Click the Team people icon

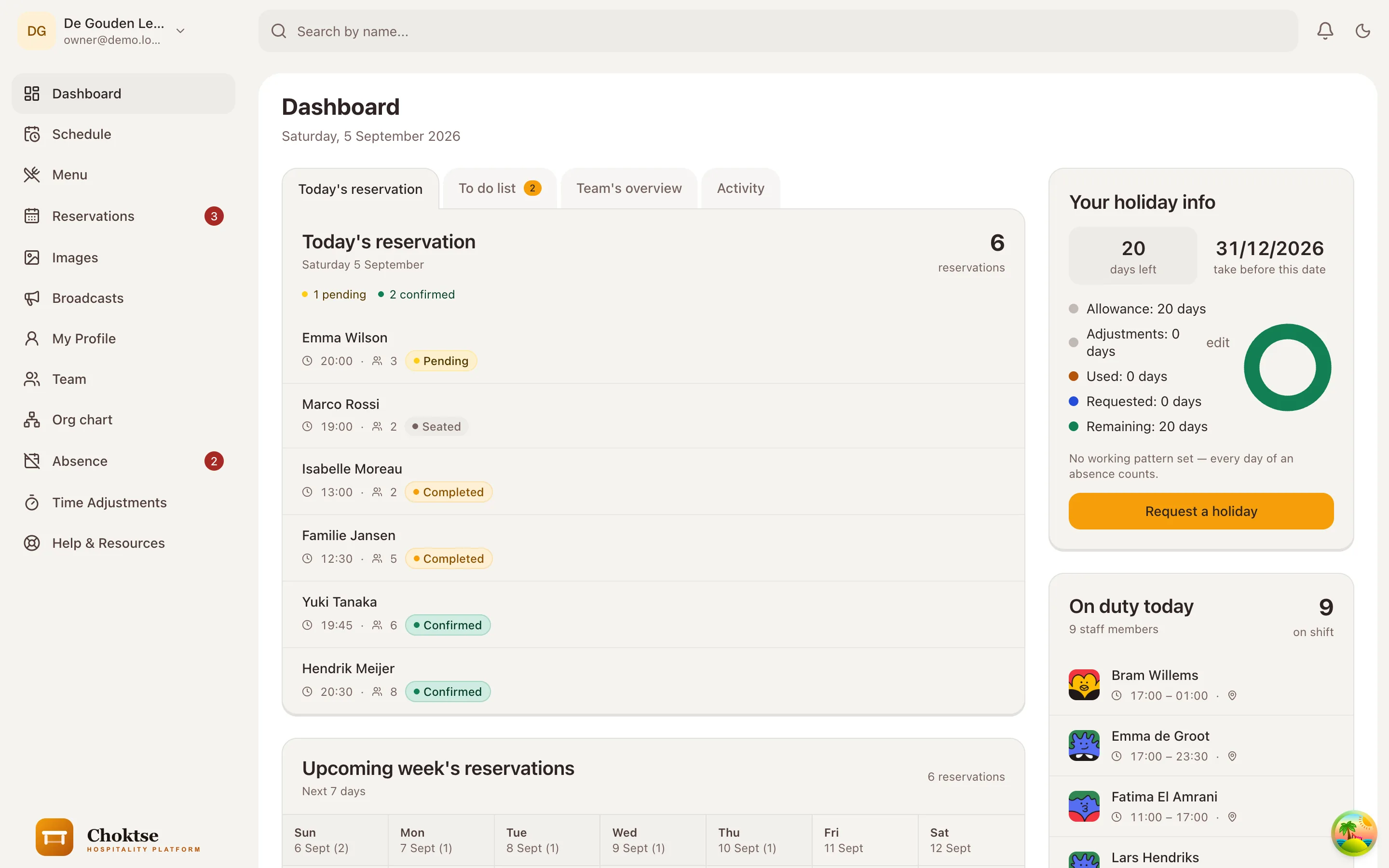pos(31,379)
